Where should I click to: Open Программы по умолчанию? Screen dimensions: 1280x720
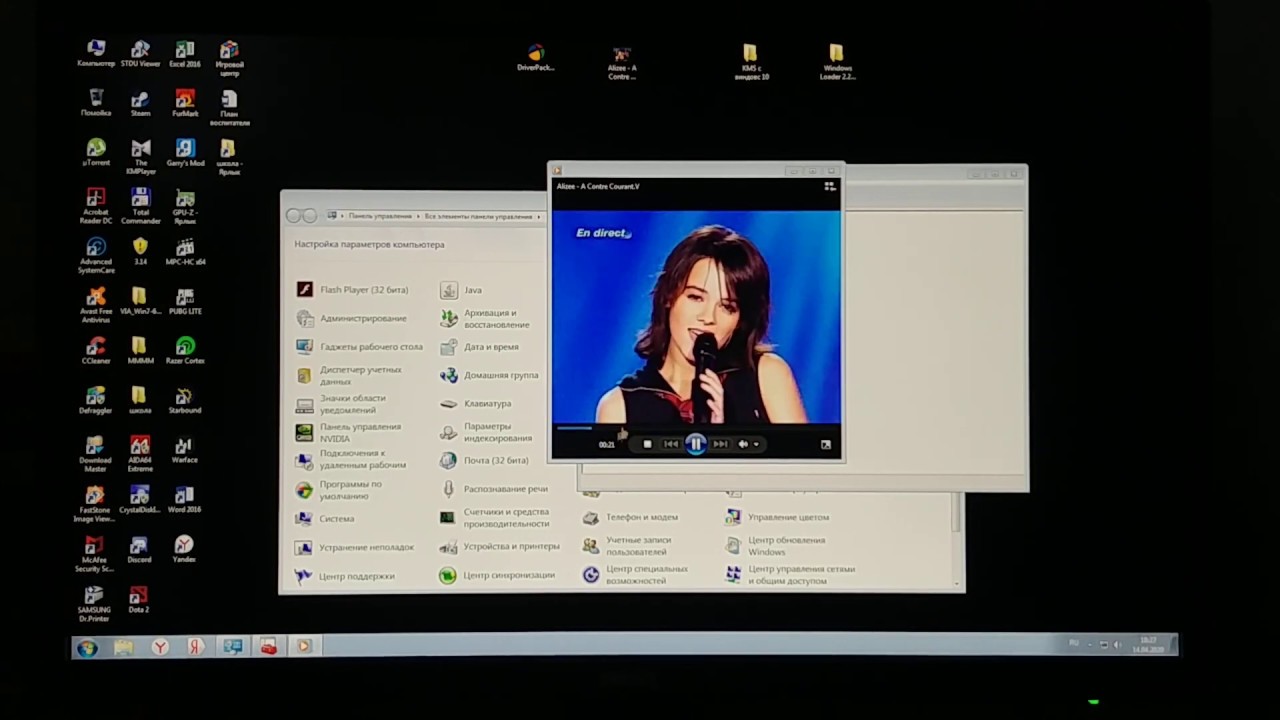point(339,490)
